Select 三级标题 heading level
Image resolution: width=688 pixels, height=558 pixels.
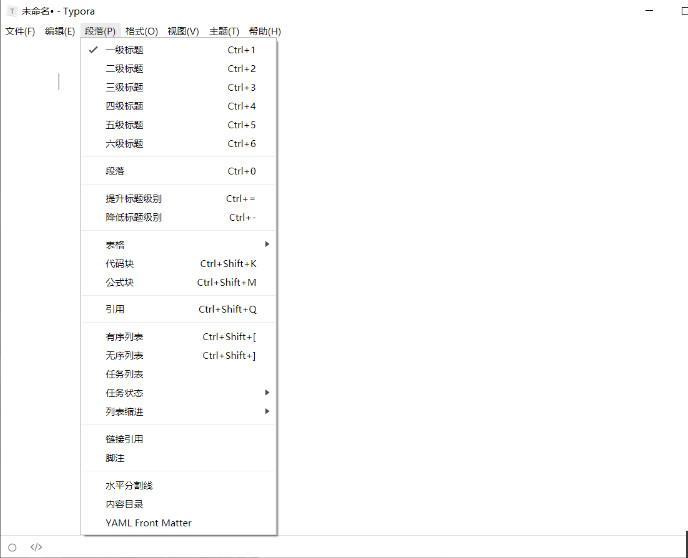coord(179,87)
